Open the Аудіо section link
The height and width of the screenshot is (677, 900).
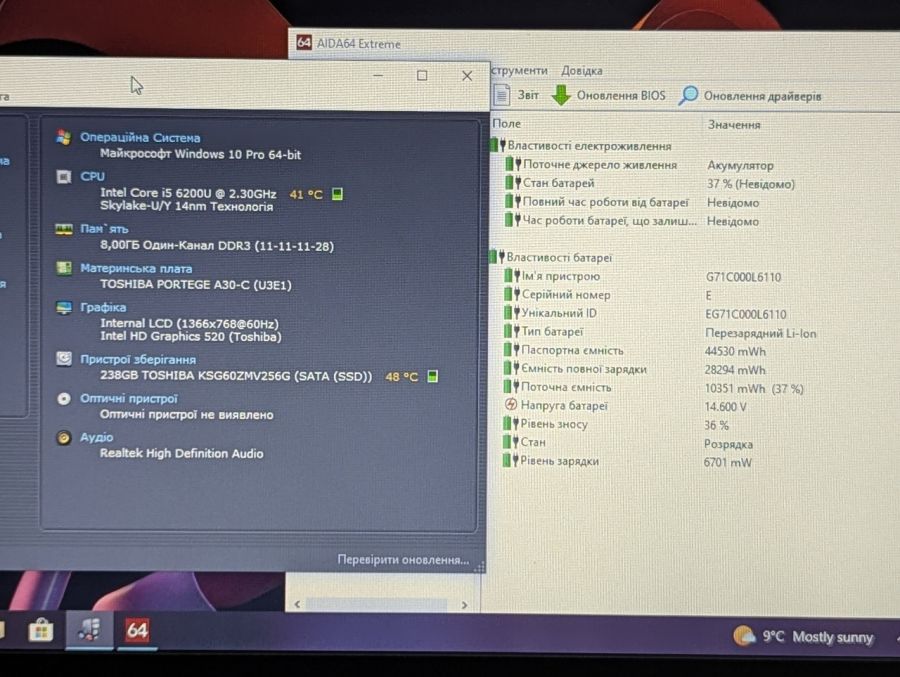tap(96, 438)
